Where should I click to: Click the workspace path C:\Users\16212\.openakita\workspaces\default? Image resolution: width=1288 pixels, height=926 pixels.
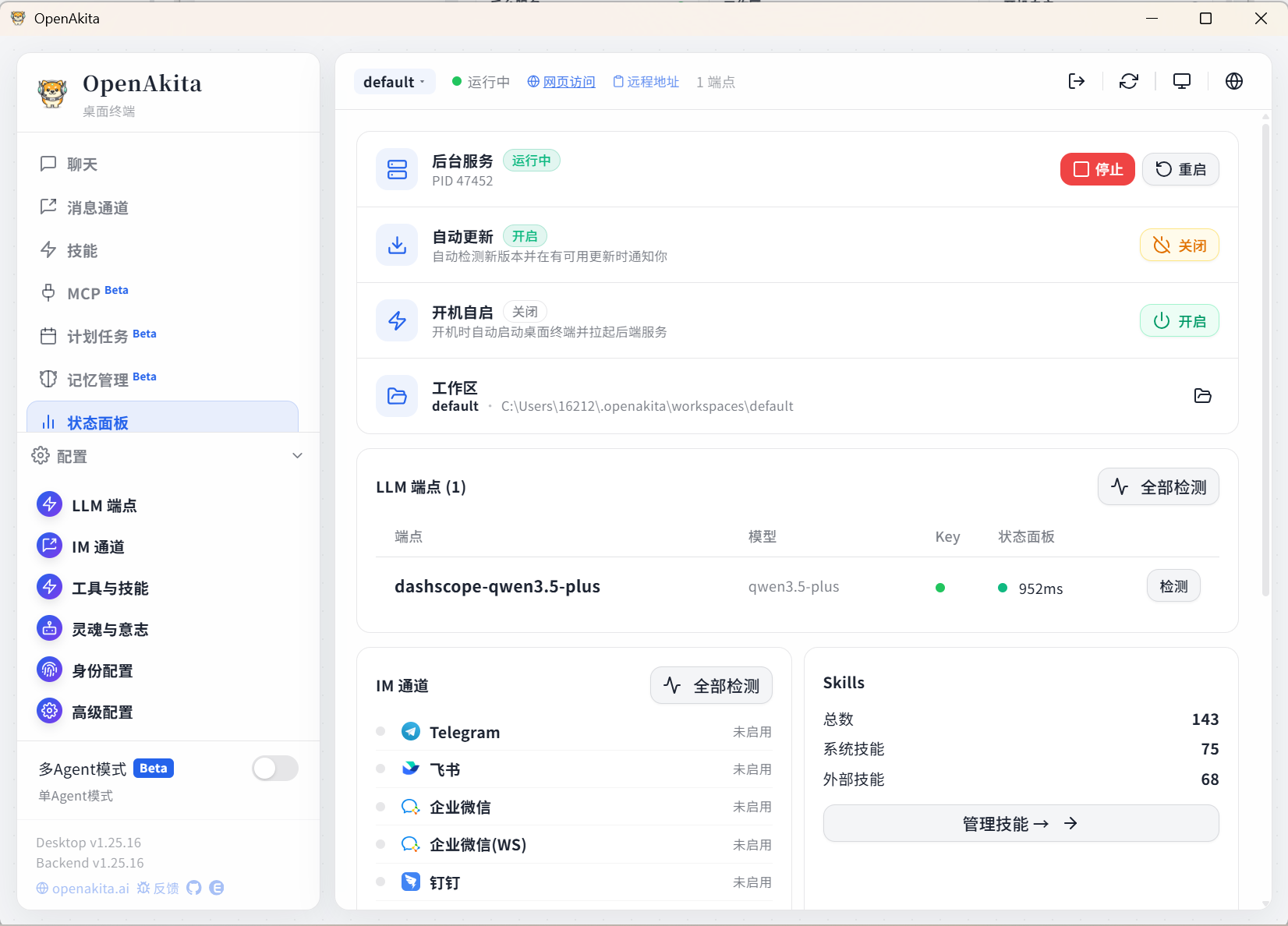(647, 406)
